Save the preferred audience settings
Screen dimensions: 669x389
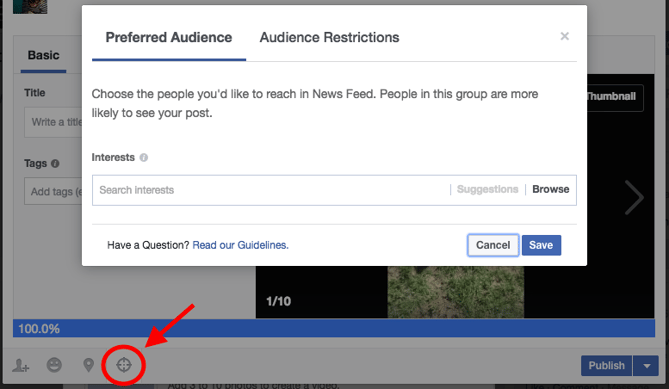(x=541, y=245)
